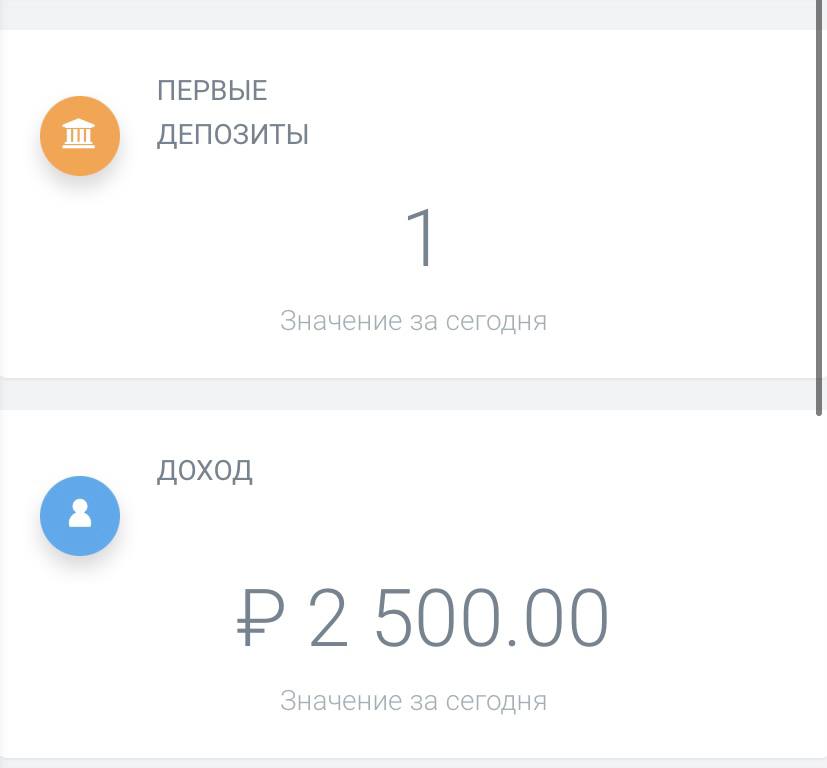The image size is (827, 768).
Task: Click the orange bank icon
Action: [x=80, y=136]
